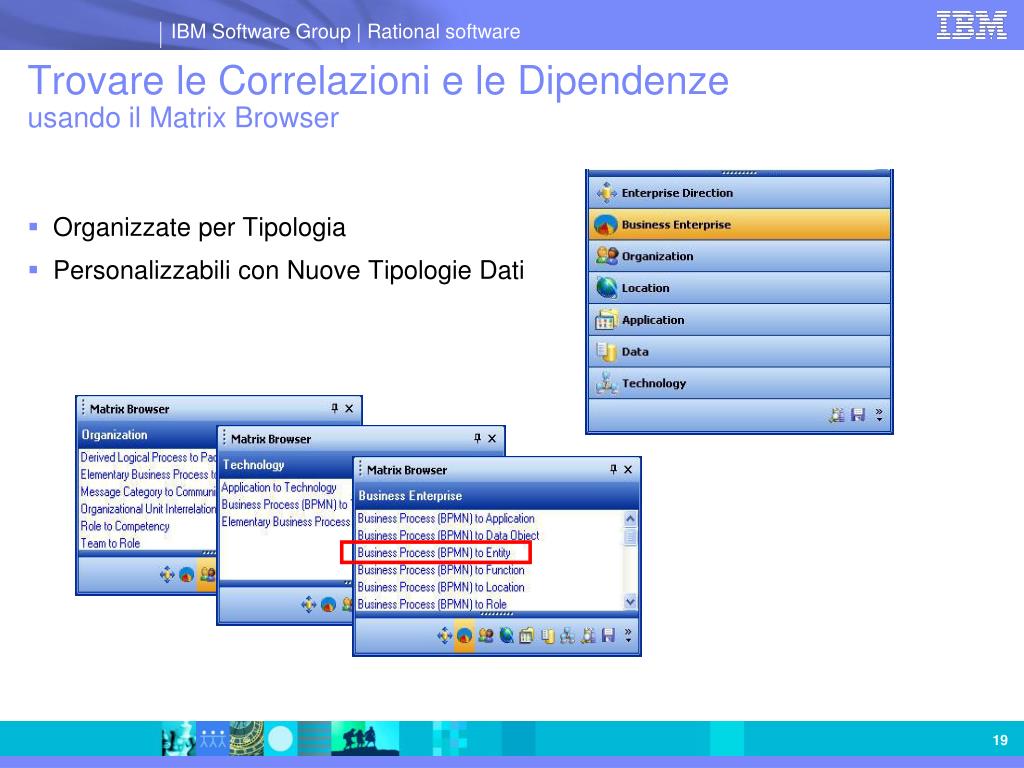1024x768 pixels.
Task: Click the 'Business Enterprise' panel header bar
Action: pyautogui.click(x=496, y=496)
